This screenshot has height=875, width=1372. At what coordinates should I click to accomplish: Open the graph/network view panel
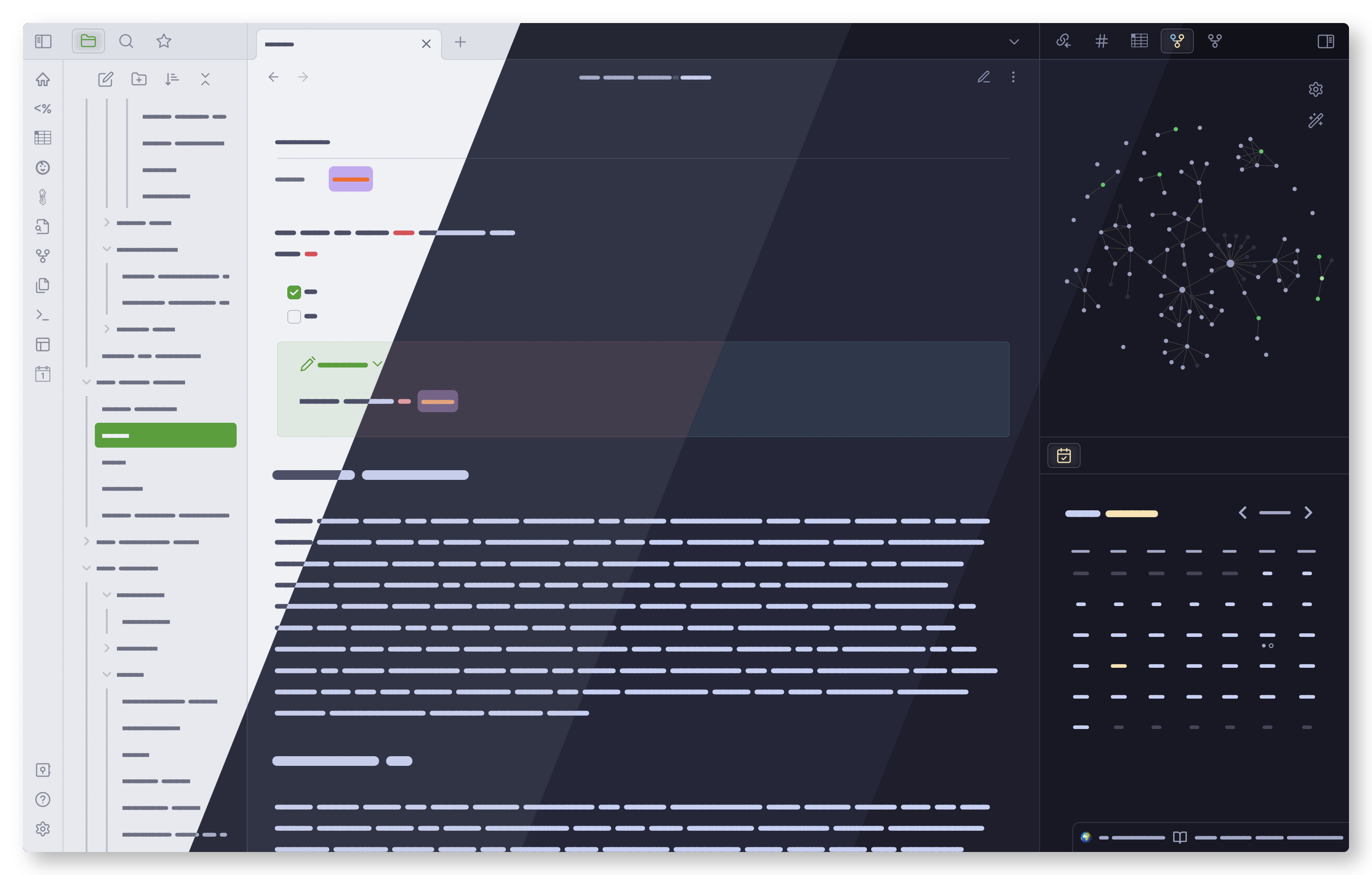click(x=1176, y=40)
